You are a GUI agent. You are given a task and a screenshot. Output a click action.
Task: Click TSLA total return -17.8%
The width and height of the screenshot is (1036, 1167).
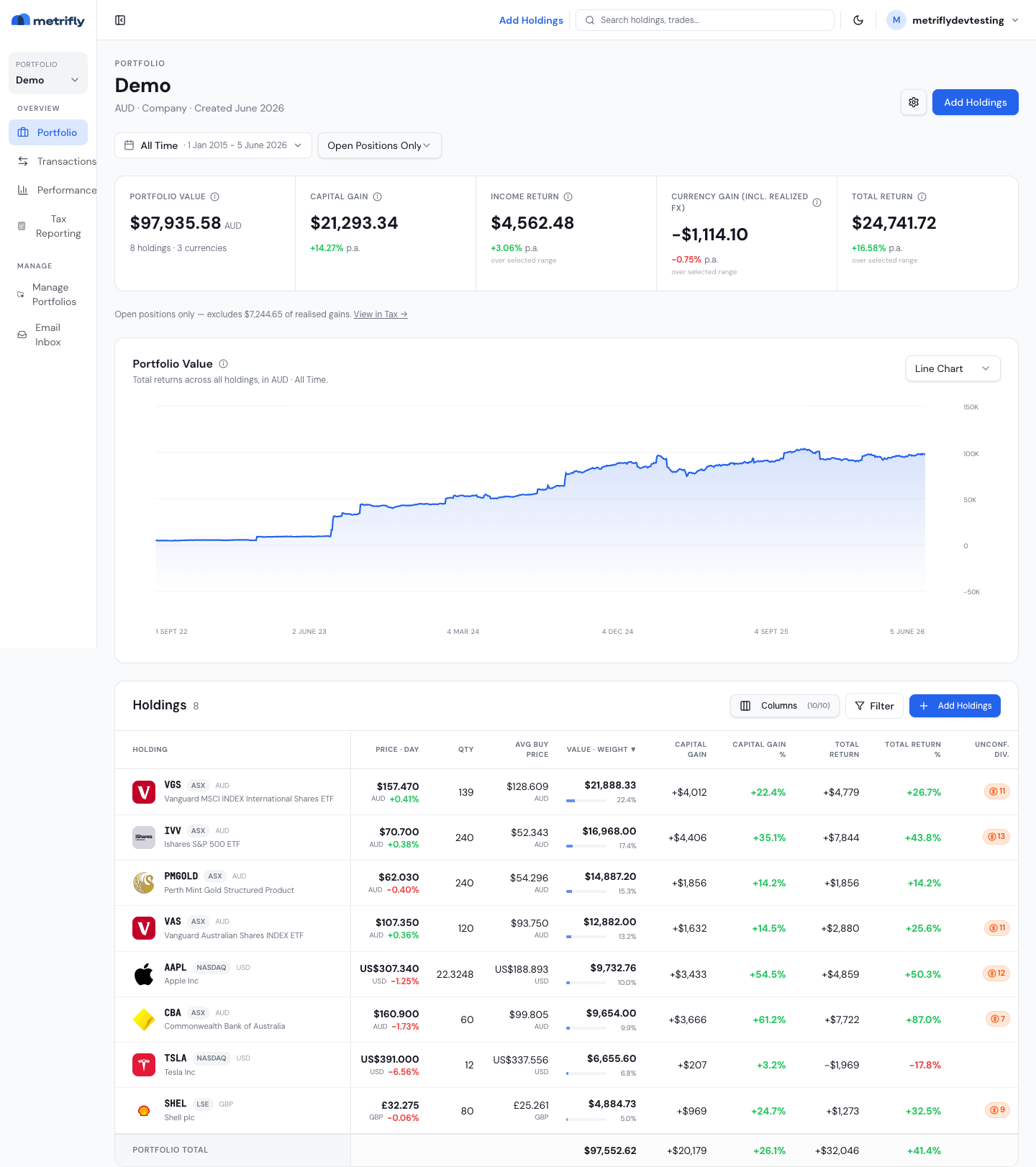pos(924,1065)
